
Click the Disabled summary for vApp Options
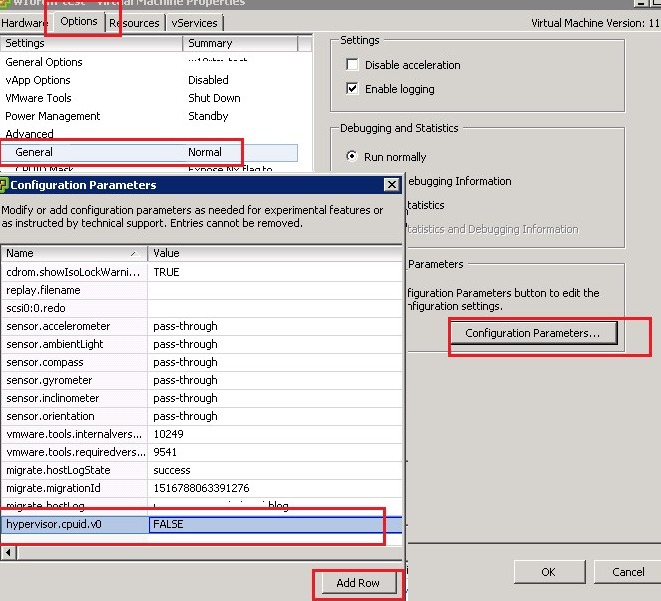tap(208, 80)
